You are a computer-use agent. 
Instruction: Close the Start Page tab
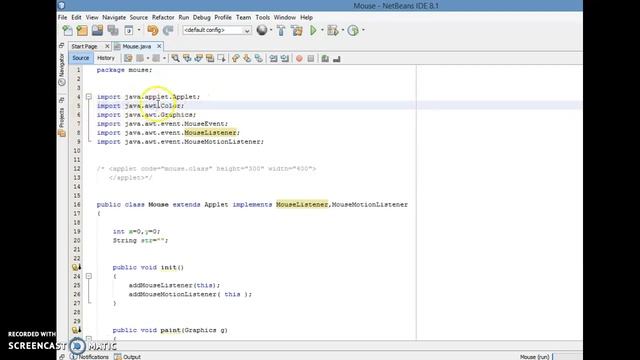coord(107,46)
